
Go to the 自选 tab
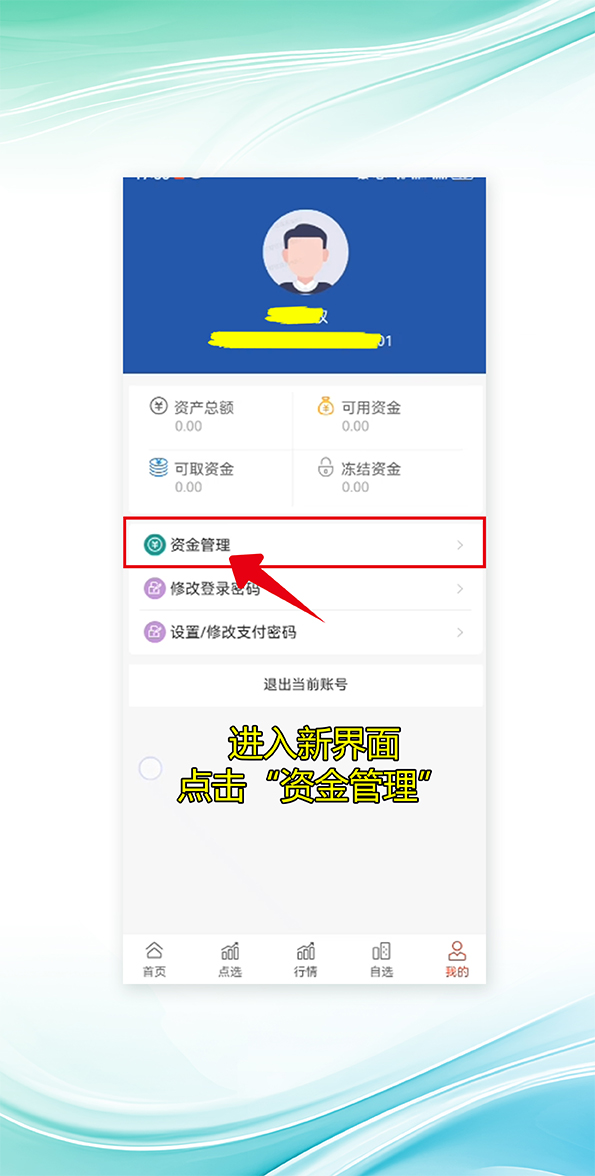pos(381,960)
